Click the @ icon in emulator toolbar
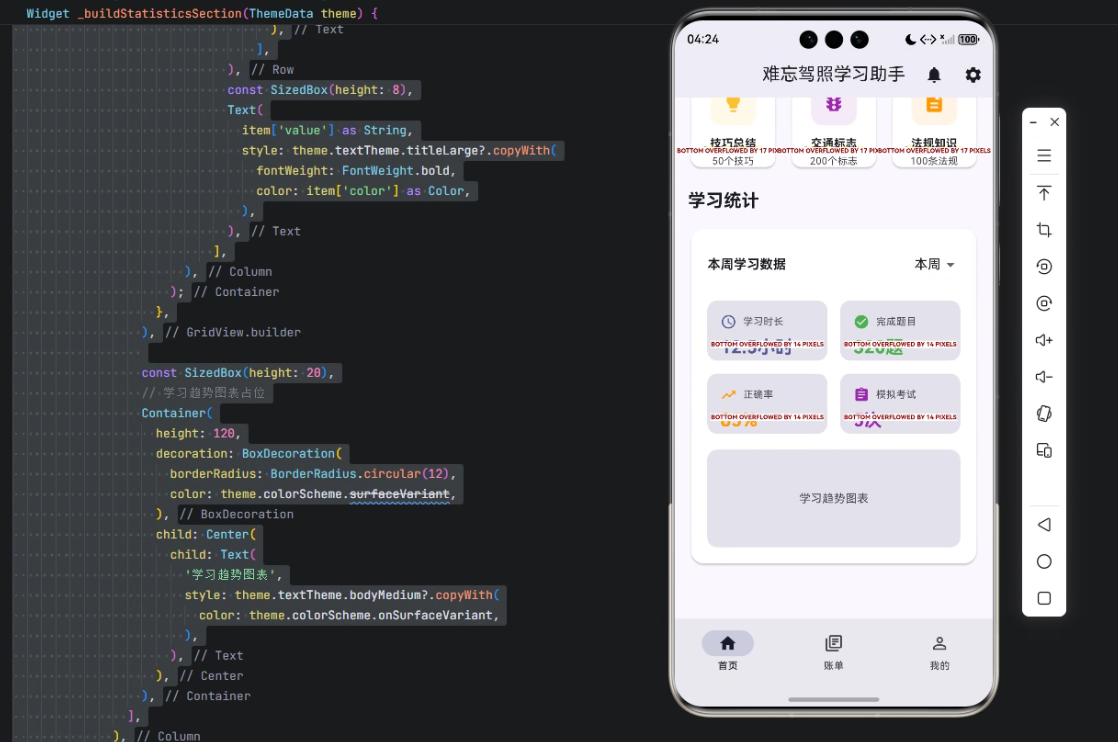The height and width of the screenshot is (742, 1118). (1044, 303)
